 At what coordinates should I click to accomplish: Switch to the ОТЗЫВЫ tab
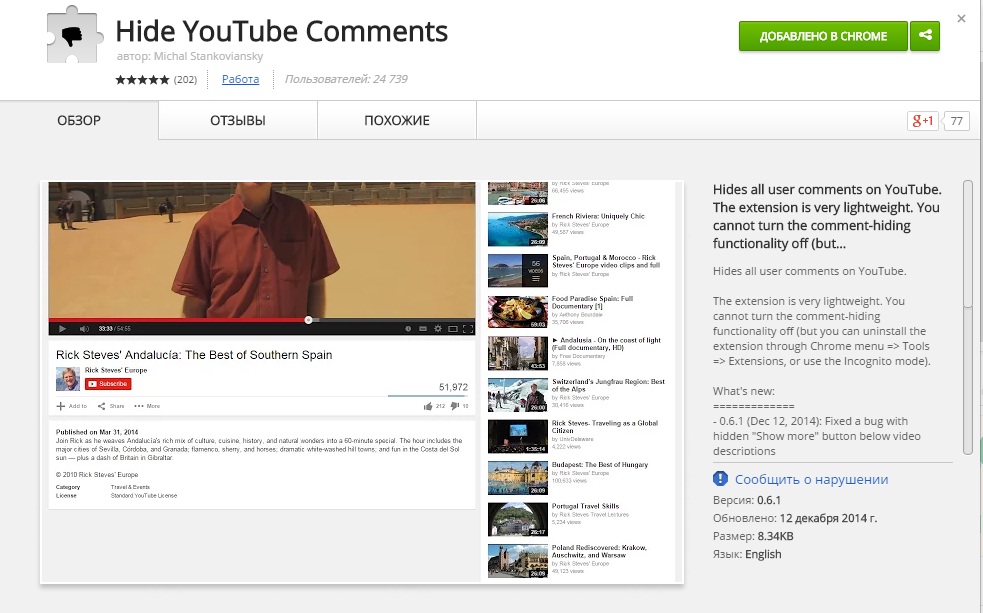point(236,119)
